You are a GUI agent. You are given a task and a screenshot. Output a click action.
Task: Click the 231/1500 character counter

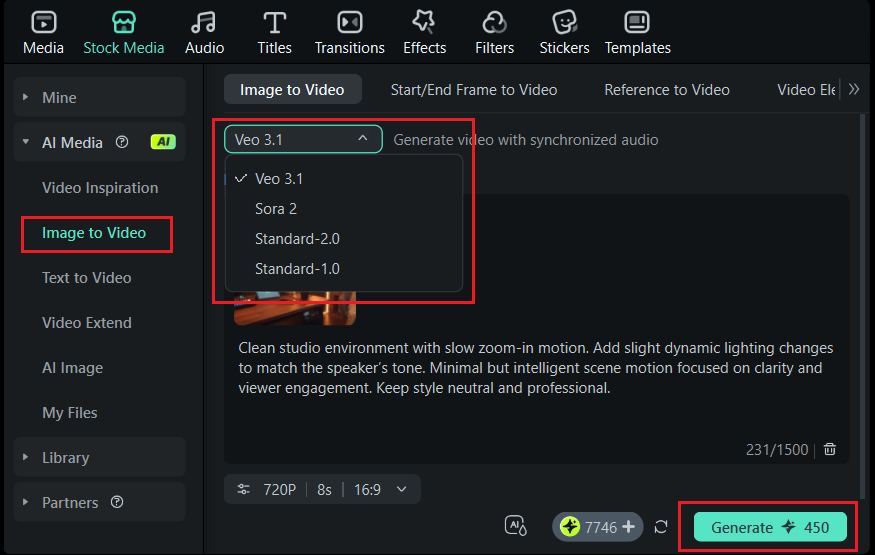(777, 450)
